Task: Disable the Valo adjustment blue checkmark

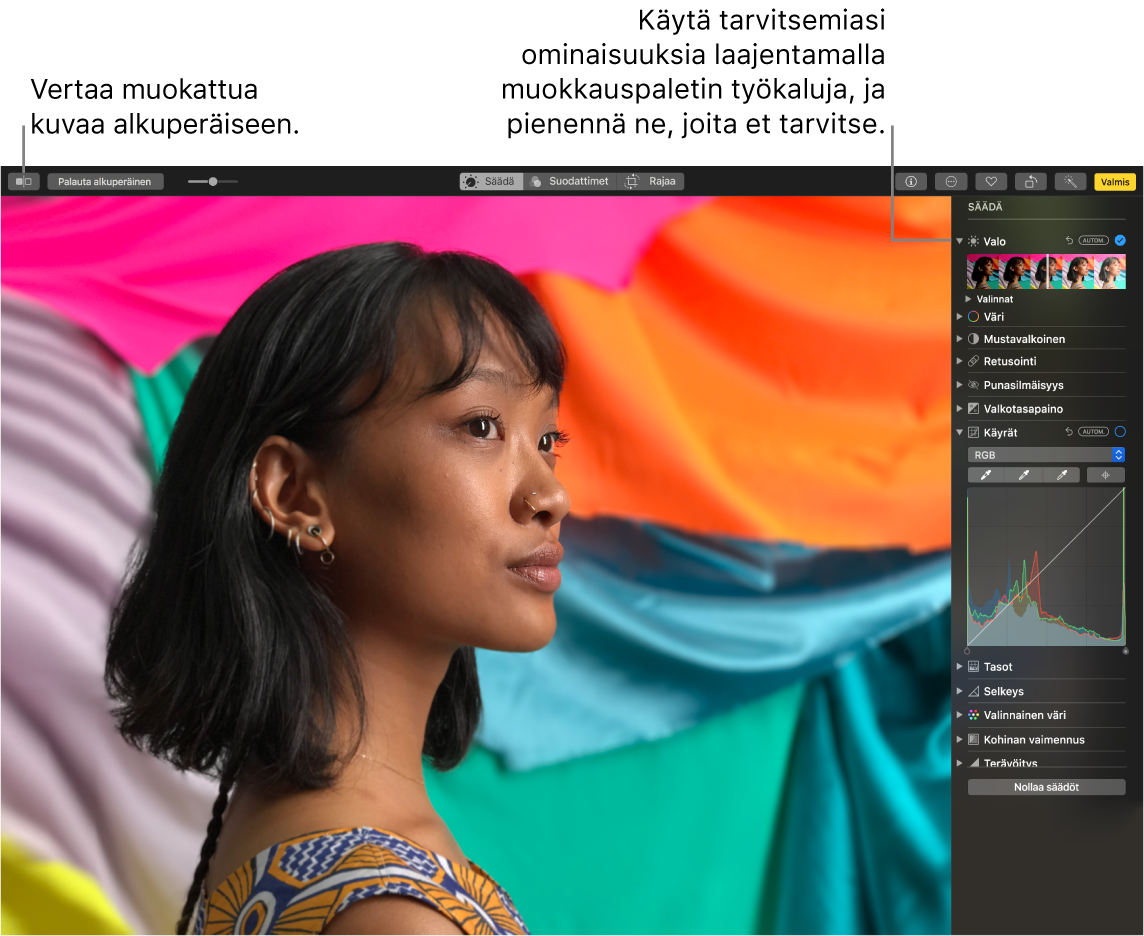Action: (1120, 240)
